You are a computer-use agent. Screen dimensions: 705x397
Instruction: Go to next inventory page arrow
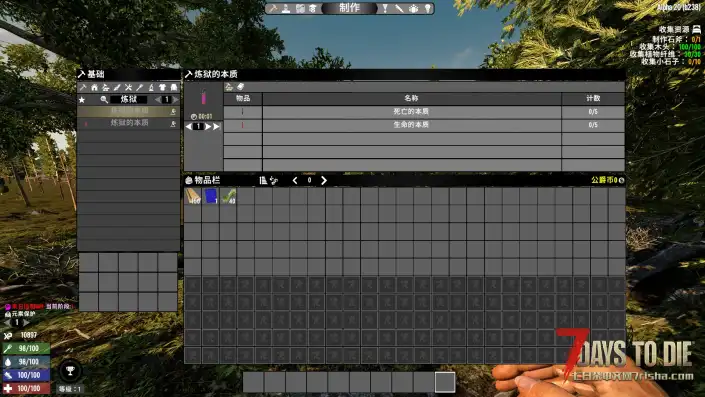tap(324, 180)
